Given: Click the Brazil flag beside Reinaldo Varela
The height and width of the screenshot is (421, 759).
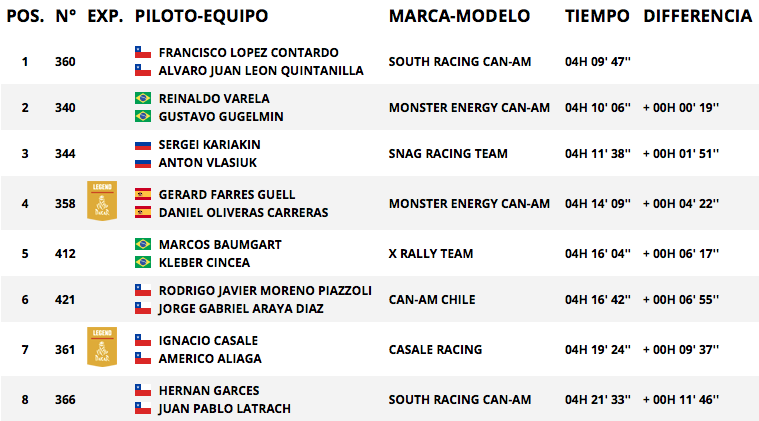Looking at the screenshot, I should click(143, 98).
